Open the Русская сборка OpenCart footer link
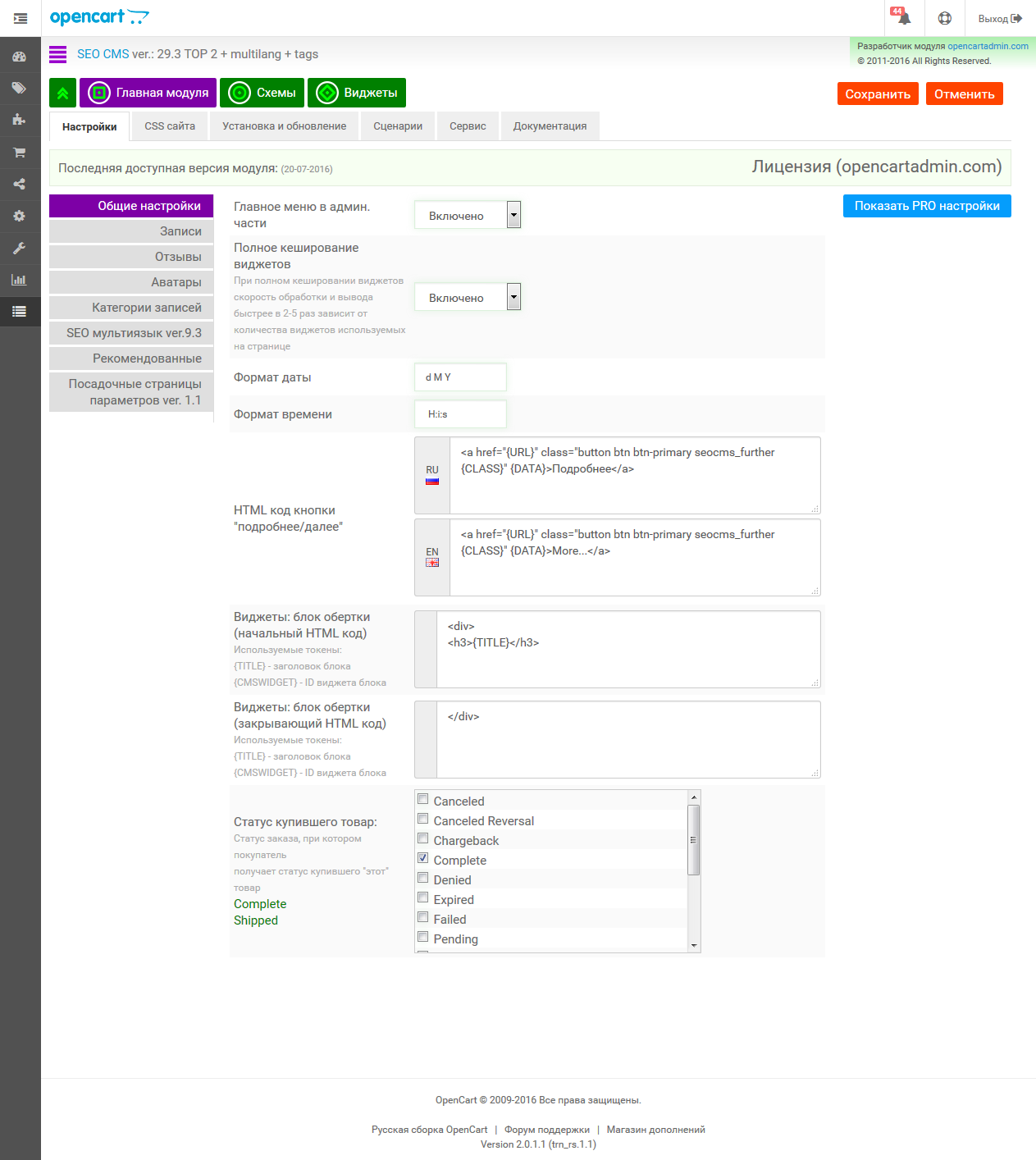 (429, 1130)
